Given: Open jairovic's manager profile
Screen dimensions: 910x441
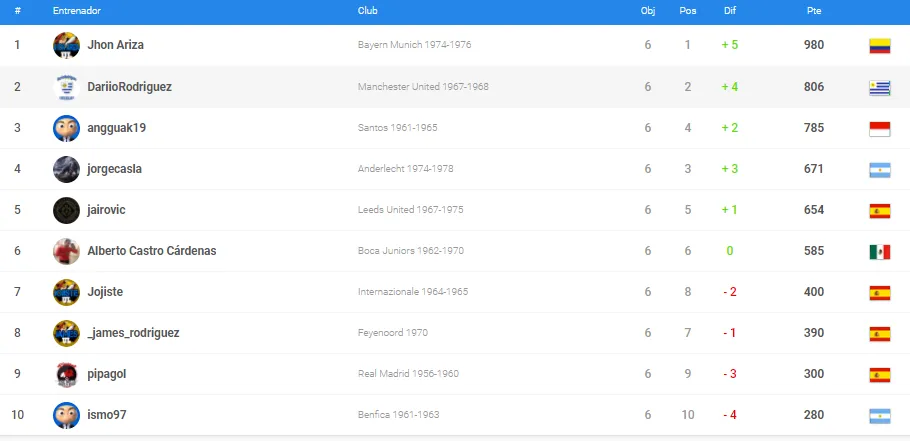Looking at the screenshot, I should (106, 209).
